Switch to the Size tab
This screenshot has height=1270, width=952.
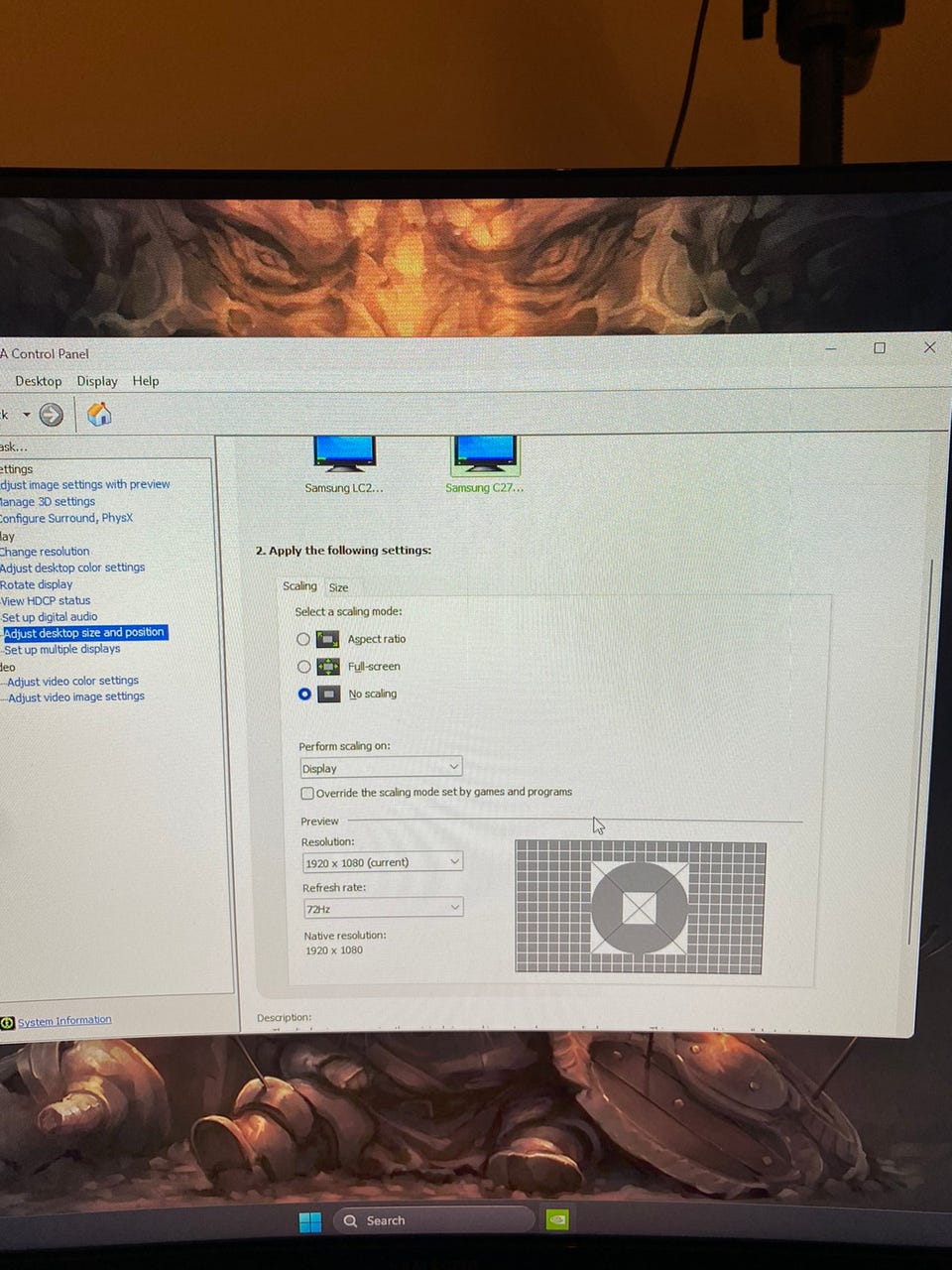(x=338, y=587)
